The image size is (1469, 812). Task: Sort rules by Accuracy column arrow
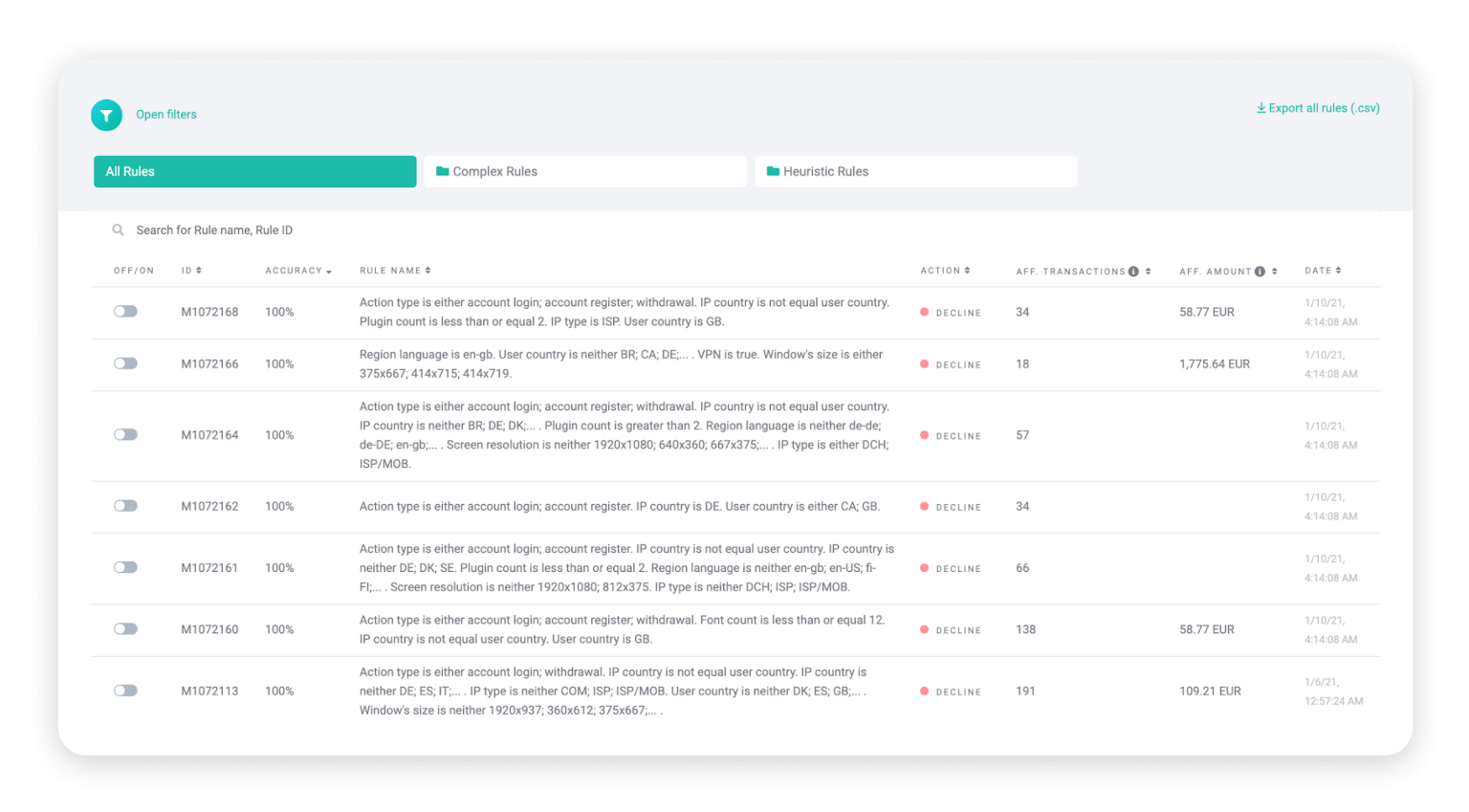328,272
